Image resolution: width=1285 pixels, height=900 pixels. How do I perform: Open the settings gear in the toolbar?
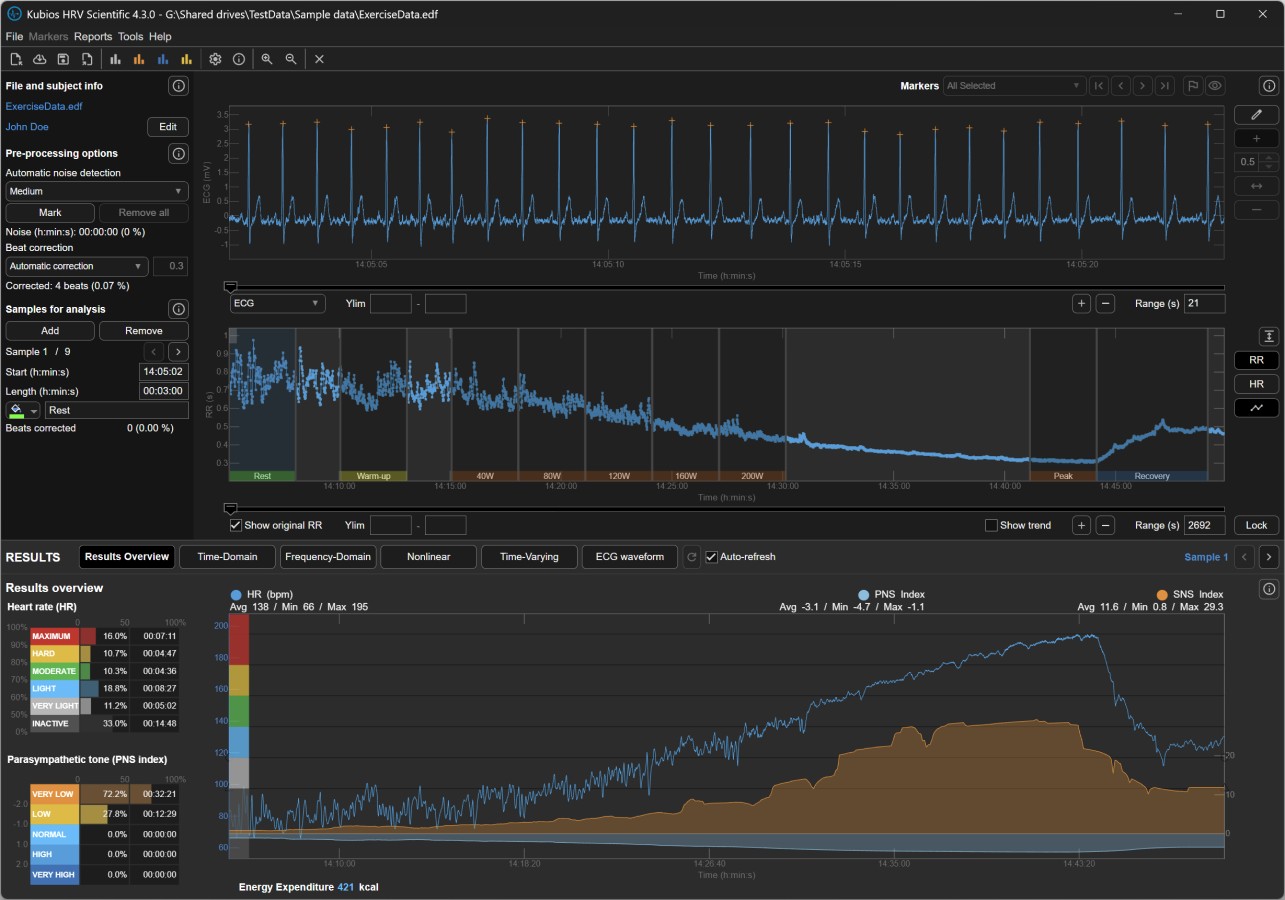tap(215, 59)
